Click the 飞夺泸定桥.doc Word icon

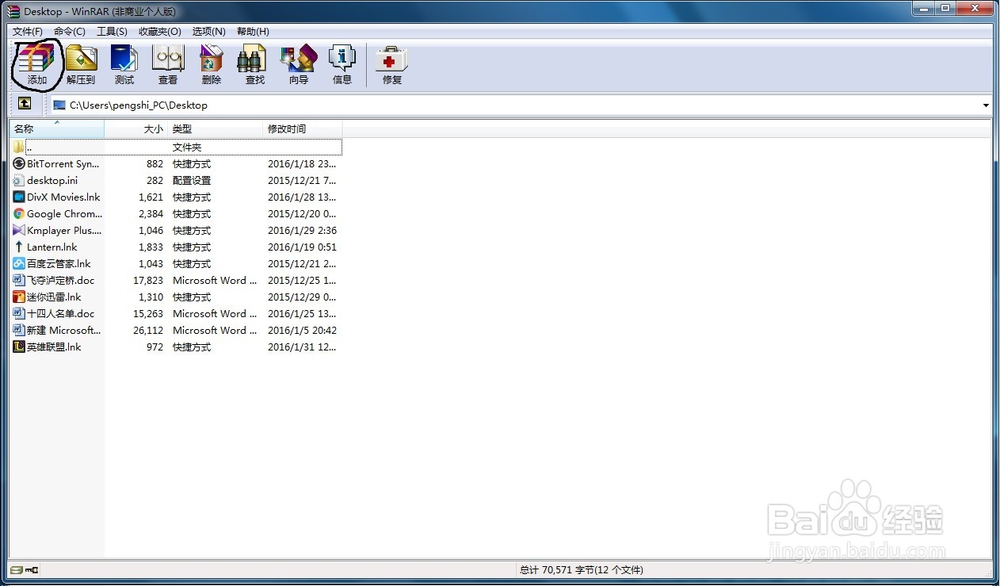point(18,280)
